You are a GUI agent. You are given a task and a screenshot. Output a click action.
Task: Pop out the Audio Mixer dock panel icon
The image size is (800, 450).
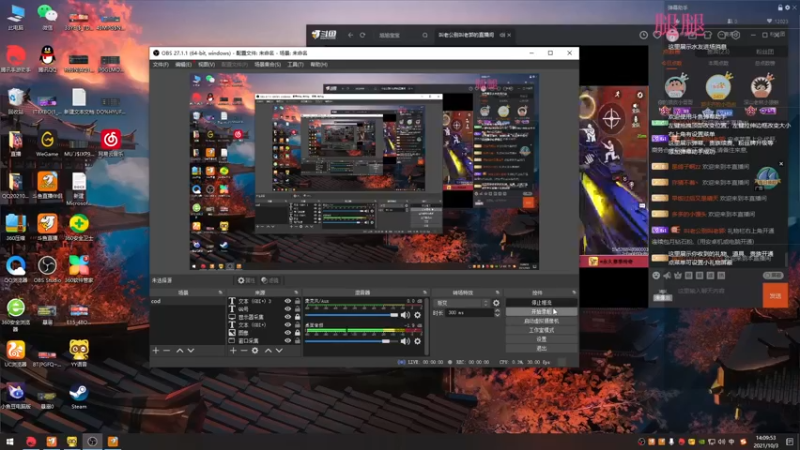(424, 292)
